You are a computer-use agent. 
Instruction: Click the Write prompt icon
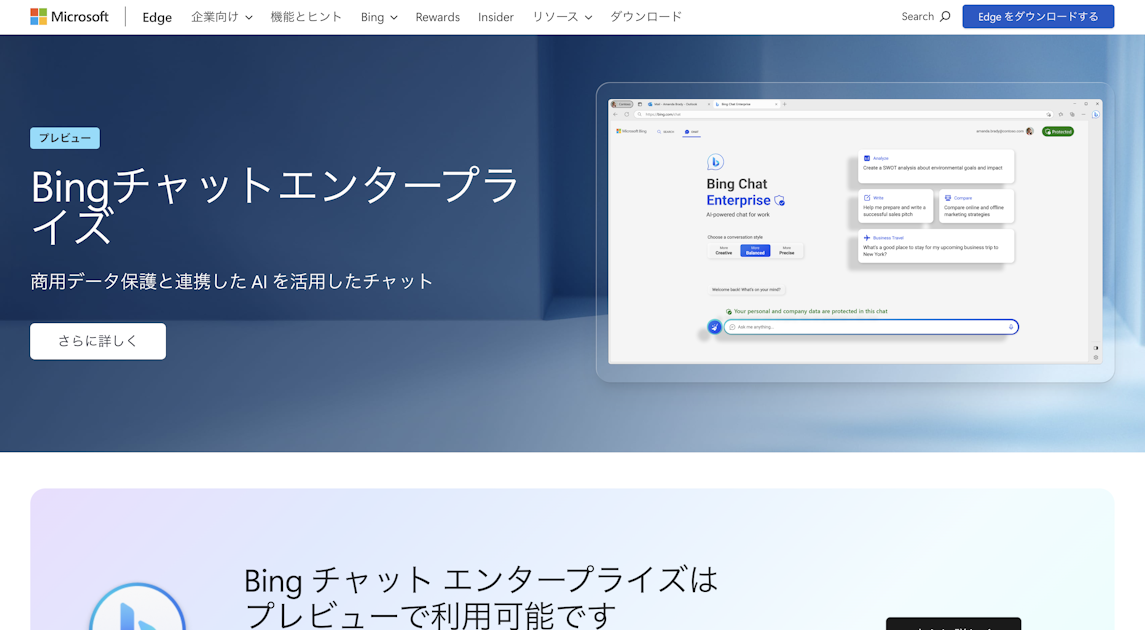coord(866,198)
